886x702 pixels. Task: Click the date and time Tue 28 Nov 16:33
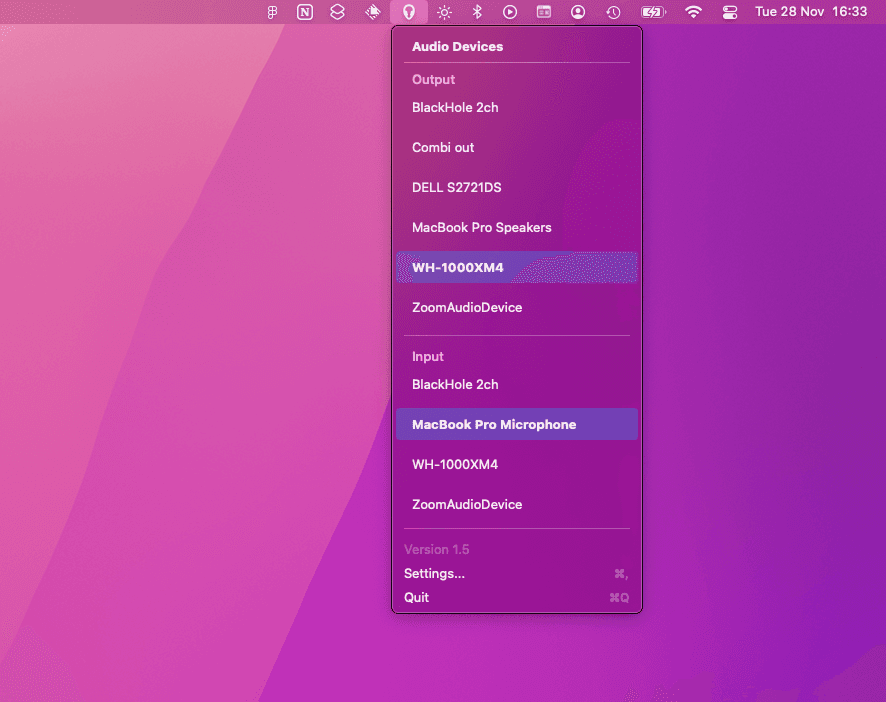811,12
